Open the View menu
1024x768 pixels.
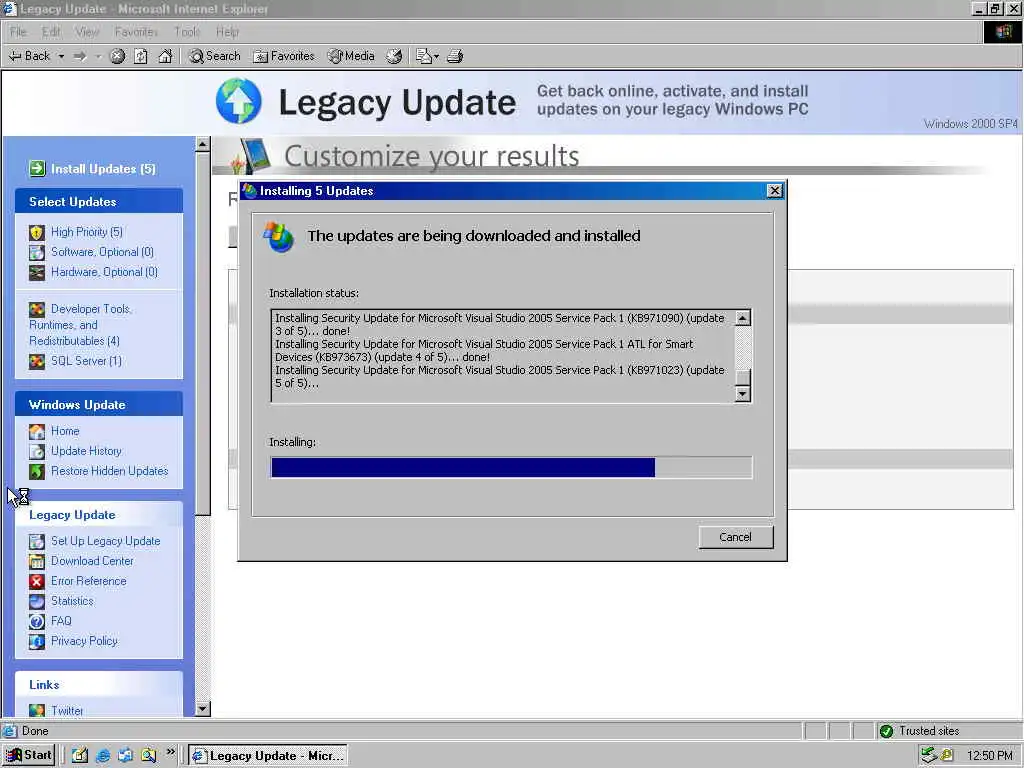pyautogui.click(x=87, y=32)
